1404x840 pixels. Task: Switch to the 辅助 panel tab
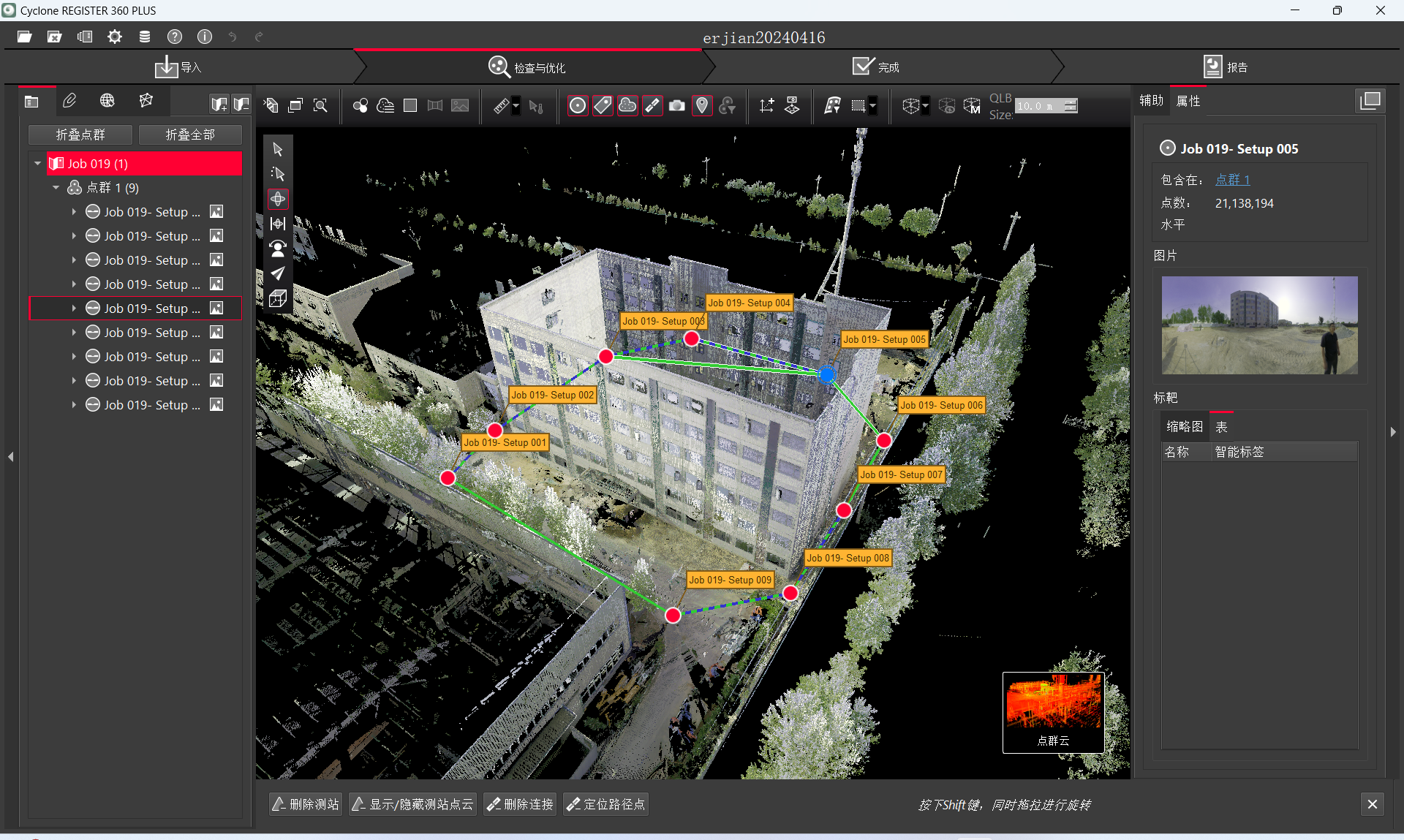[1151, 101]
